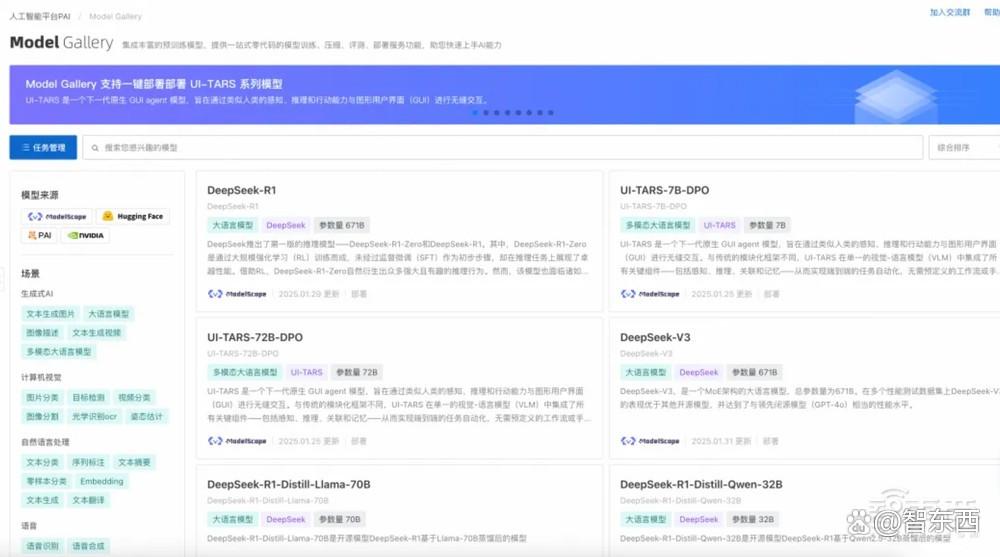
Task: Click 参数量 72B tag on UI-TARS-72B-DPO card
Action: 357,372
